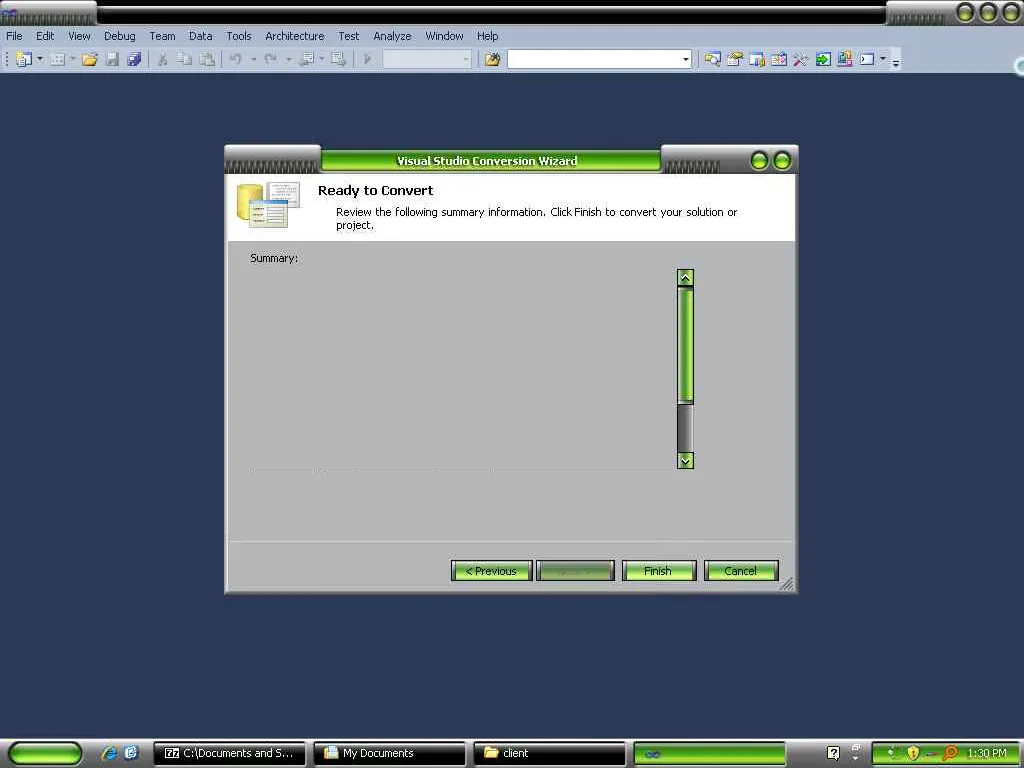
Task: Open the Debug menu
Action: pos(120,36)
